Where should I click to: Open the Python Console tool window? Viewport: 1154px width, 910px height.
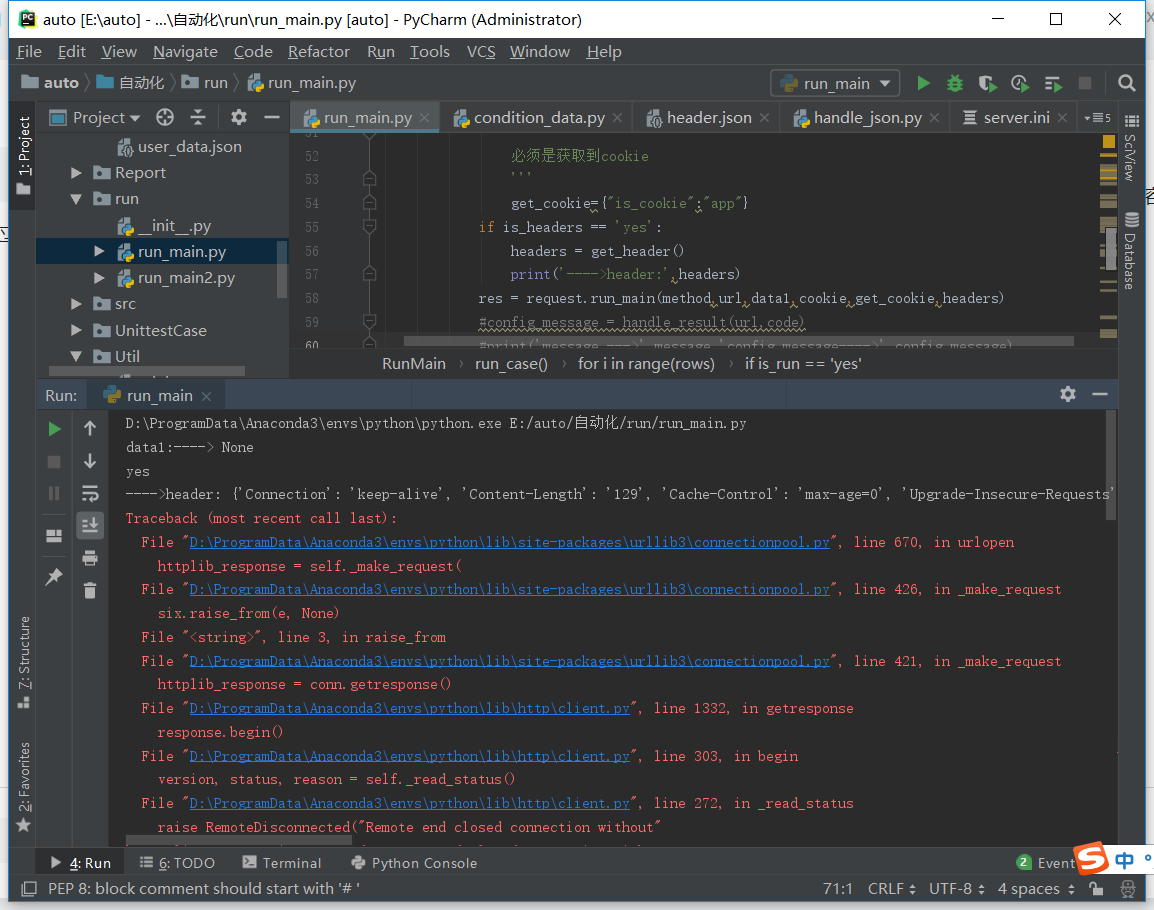(x=414, y=863)
